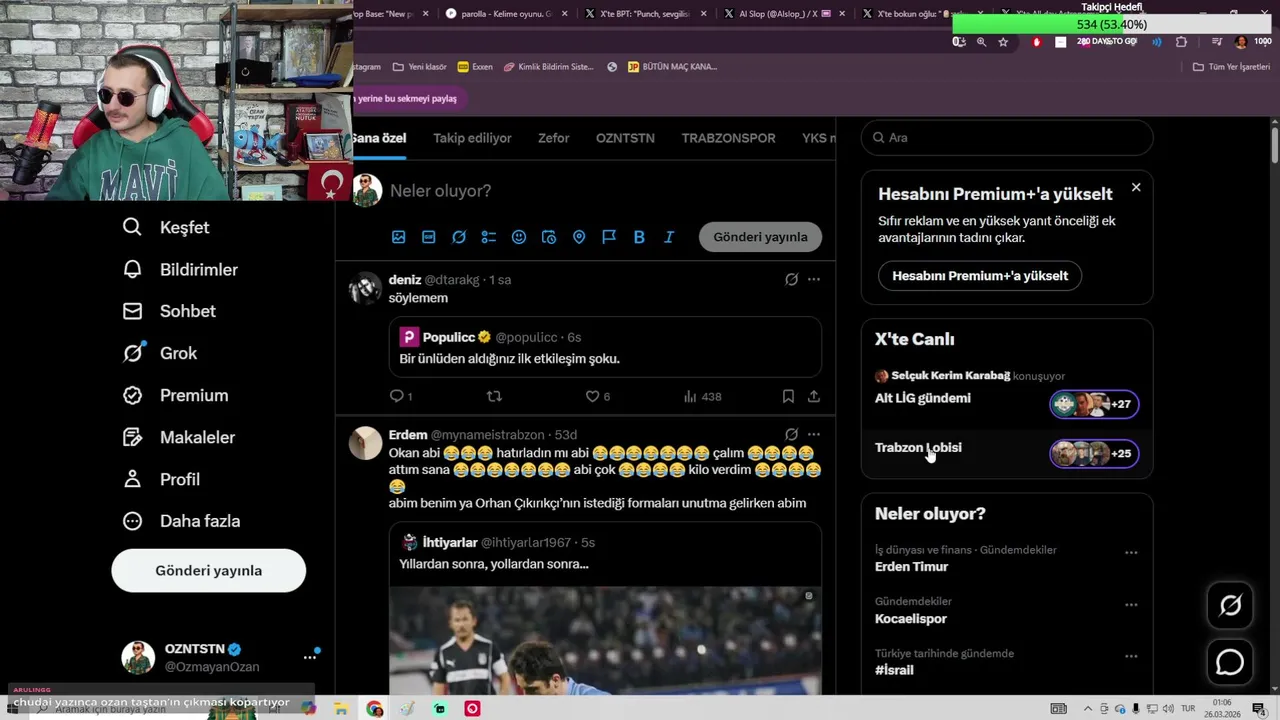The height and width of the screenshot is (720, 1280).
Task: Add an image to the post composer
Action: point(399,237)
